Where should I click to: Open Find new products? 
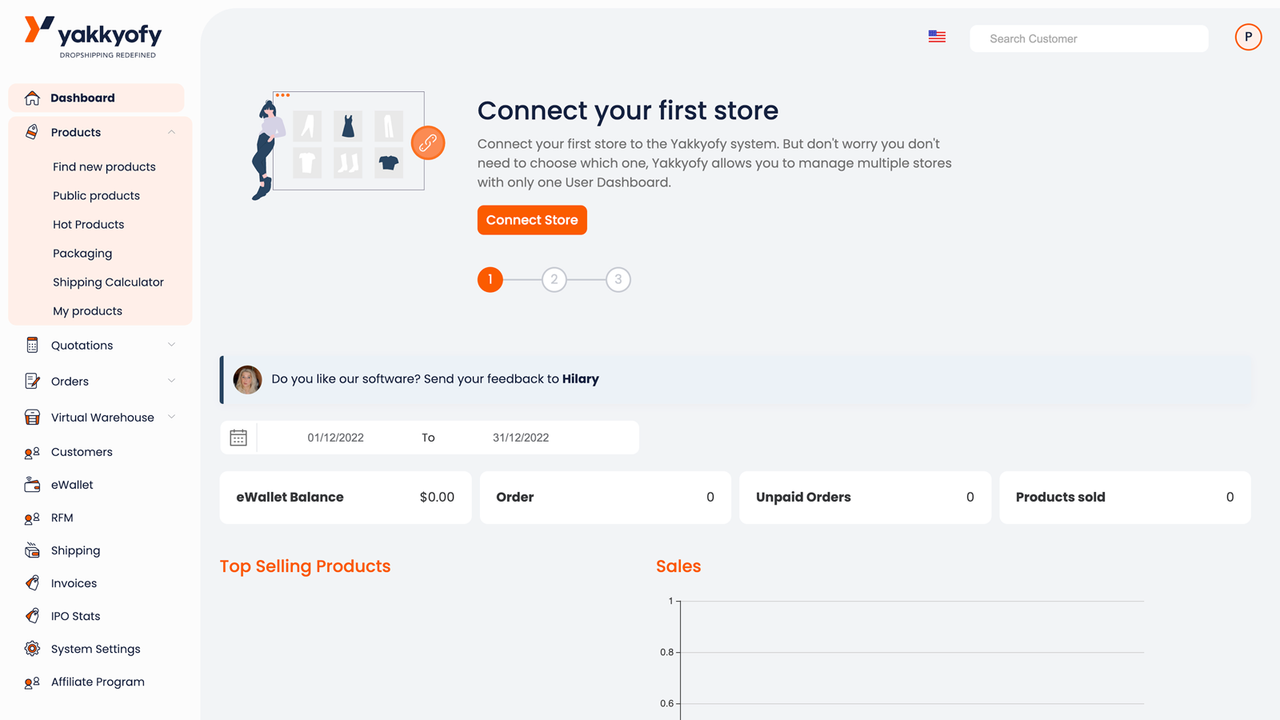(104, 167)
